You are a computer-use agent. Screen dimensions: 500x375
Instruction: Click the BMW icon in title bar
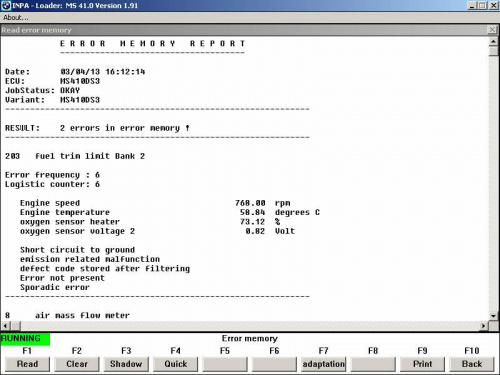(6, 5)
